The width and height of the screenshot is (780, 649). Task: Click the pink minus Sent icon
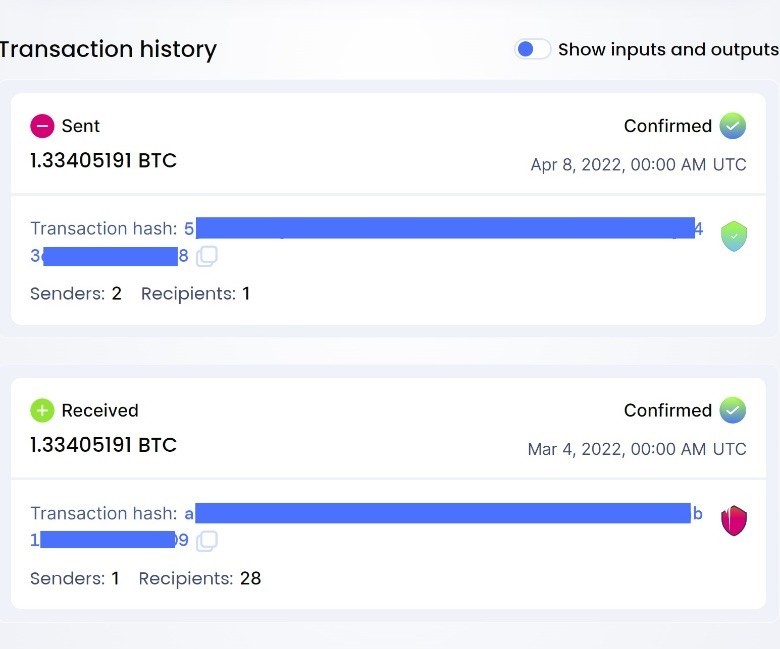42,126
